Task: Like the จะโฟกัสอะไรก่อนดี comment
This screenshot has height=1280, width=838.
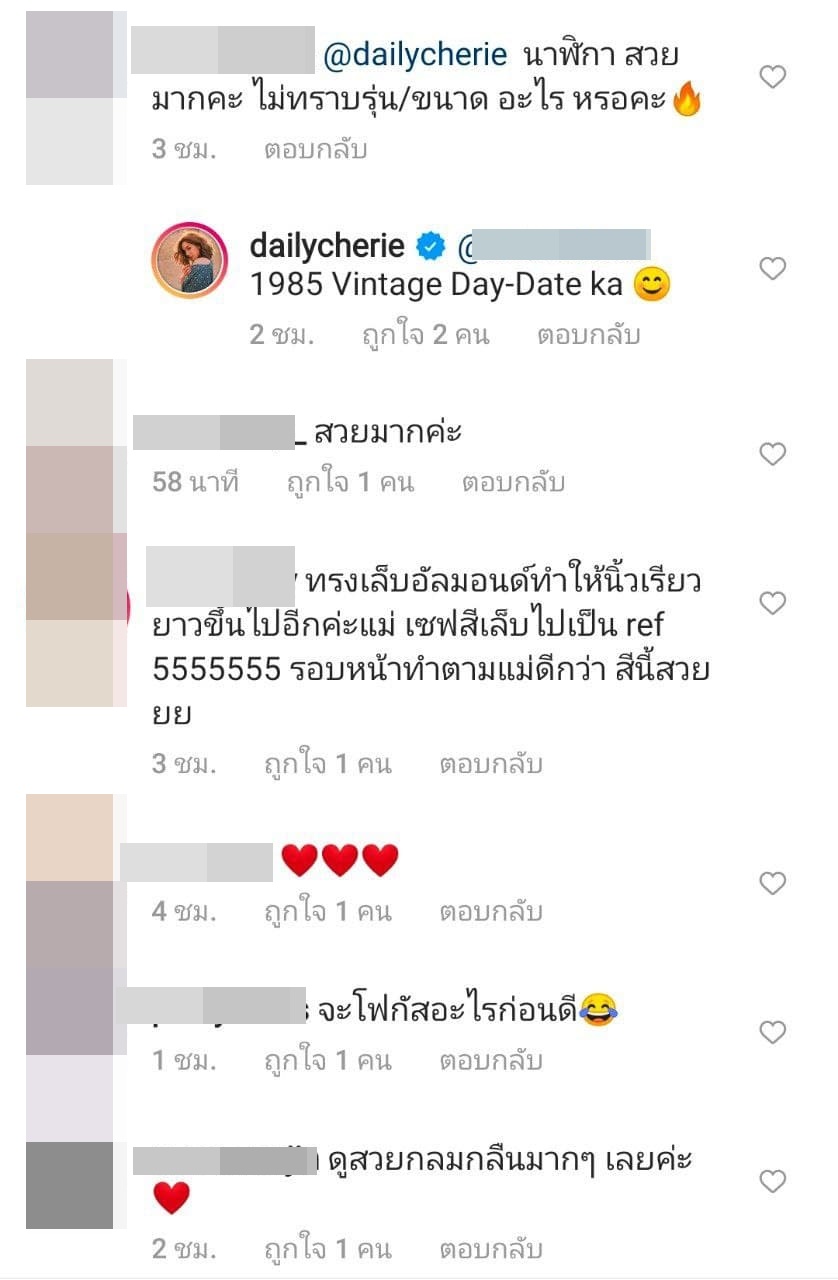Action: click(773, 1031)
